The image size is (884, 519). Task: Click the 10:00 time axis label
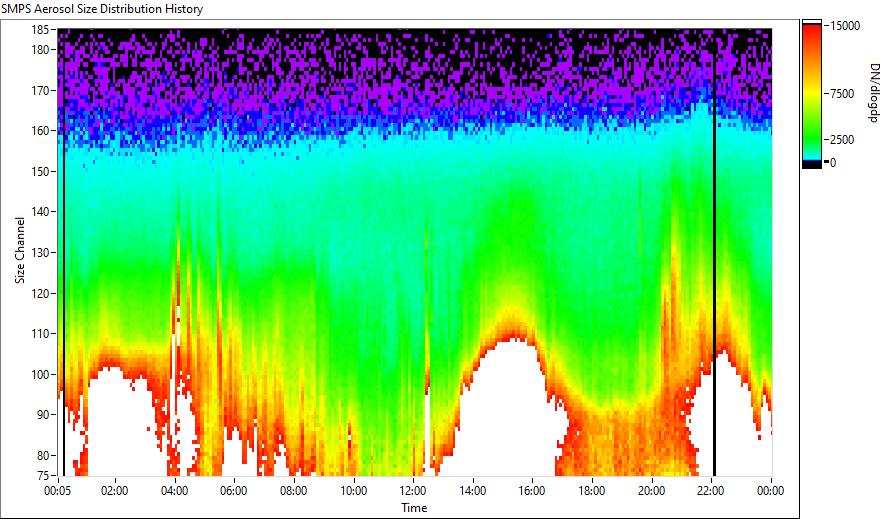353,491
